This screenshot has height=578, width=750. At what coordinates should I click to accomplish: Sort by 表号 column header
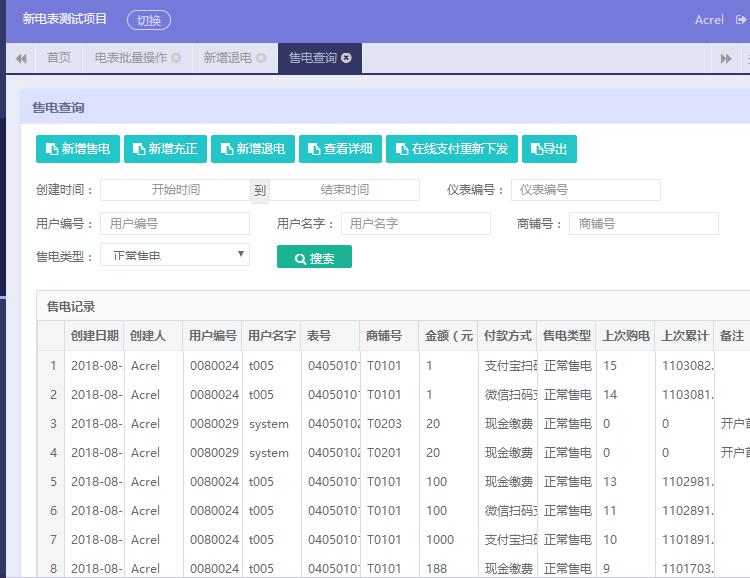[x=331, y=336]
